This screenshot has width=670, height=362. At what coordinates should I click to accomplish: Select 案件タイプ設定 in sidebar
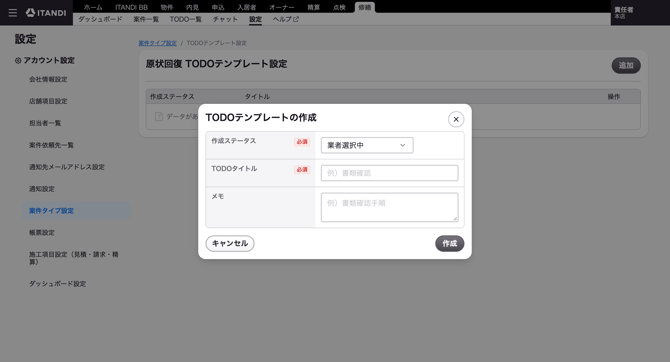[x=77, y=211]
